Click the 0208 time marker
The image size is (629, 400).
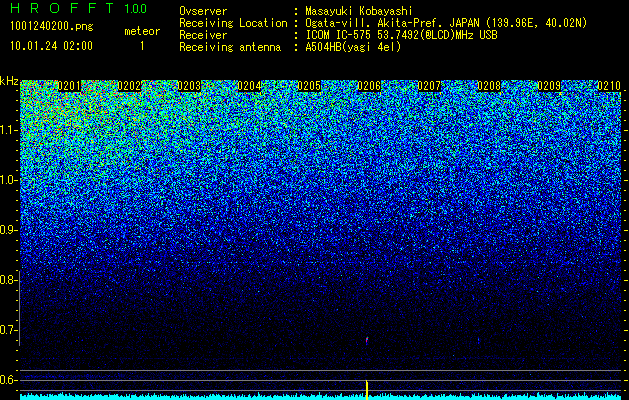tap(489, 86)
